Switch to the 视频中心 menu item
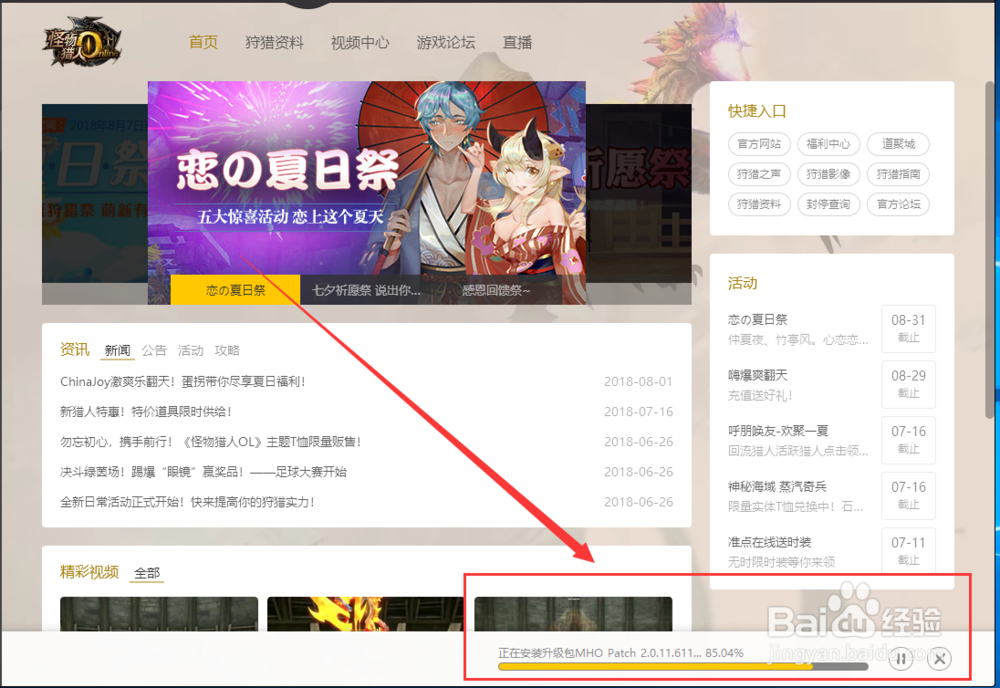The image size is (1000, 688). pos(359,42)
